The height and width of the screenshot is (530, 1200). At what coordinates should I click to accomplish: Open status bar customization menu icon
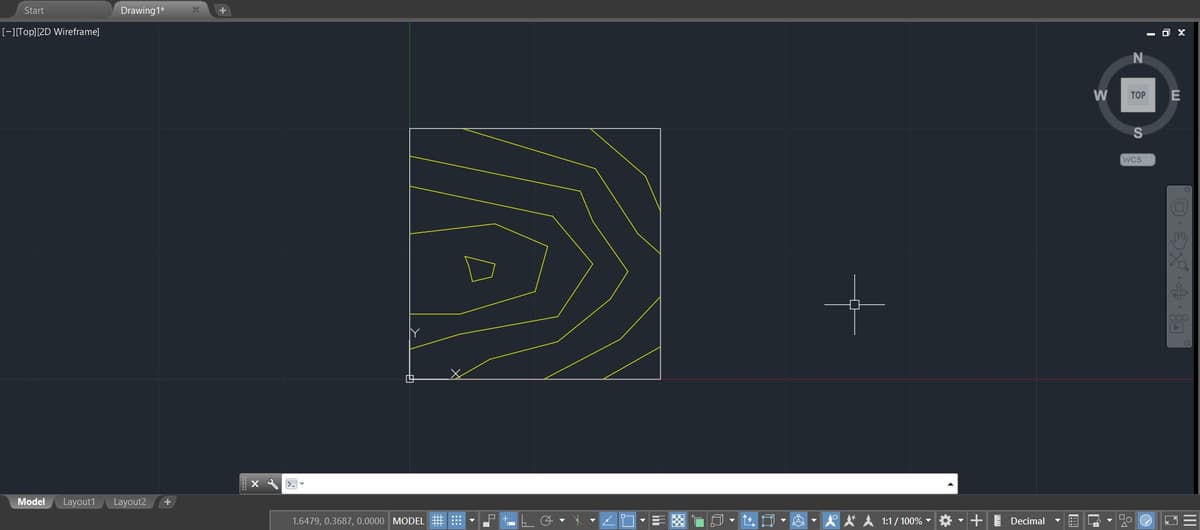1189,521
